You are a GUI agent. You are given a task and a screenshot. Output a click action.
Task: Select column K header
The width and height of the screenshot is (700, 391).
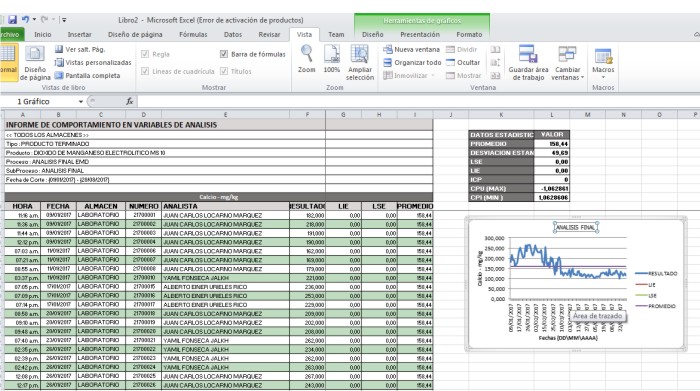point(501,115)
